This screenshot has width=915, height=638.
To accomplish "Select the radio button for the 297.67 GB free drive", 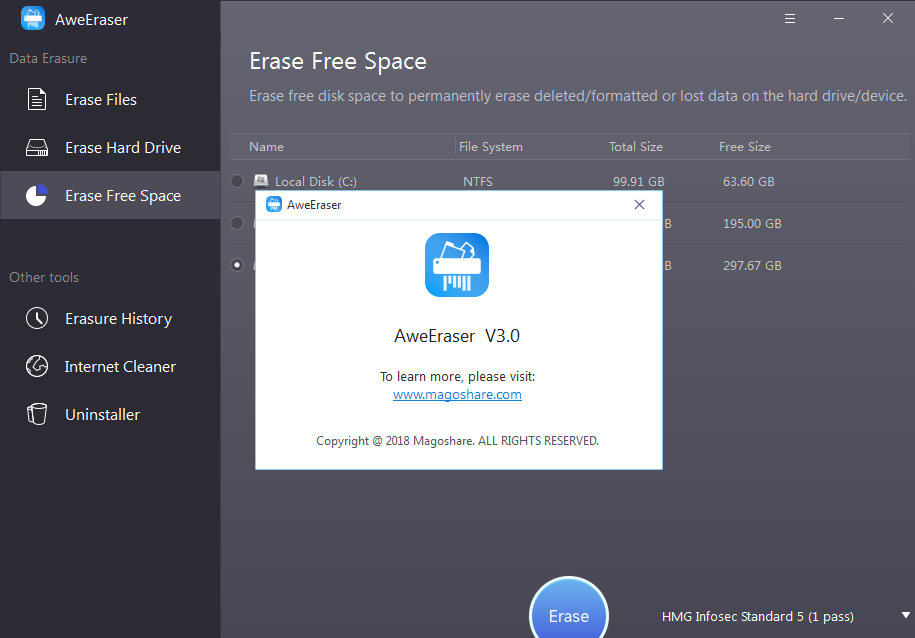I will 237,265.
